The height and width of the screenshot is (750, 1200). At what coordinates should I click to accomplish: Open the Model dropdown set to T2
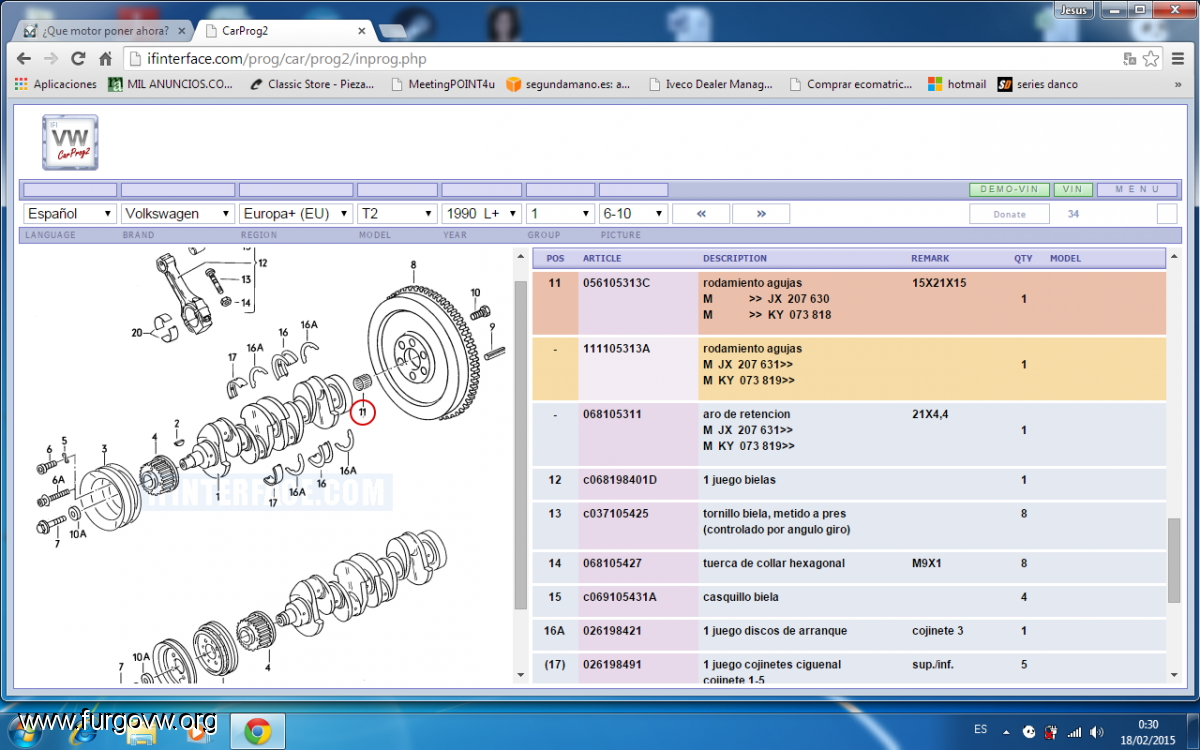click(397, 213)
